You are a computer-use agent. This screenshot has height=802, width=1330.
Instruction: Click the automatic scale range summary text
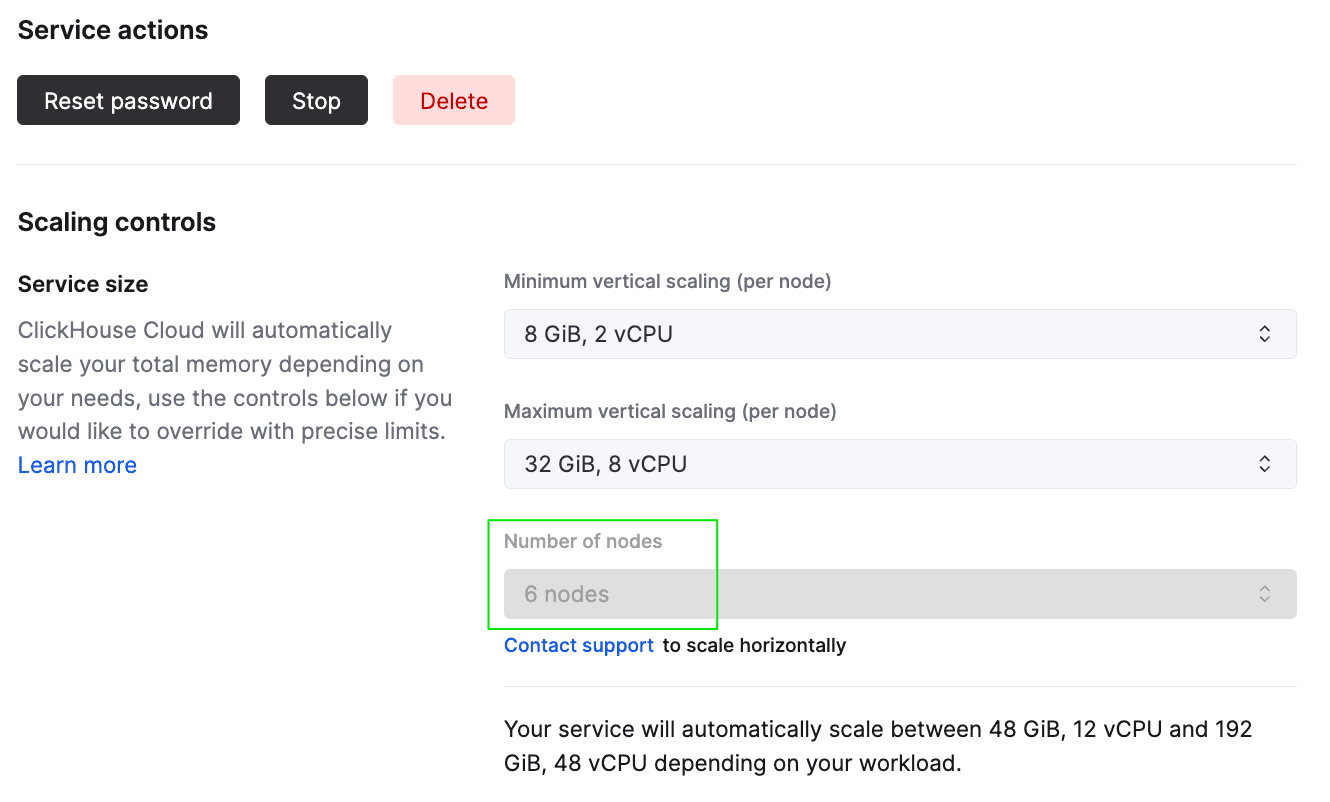tap(878, 746)
